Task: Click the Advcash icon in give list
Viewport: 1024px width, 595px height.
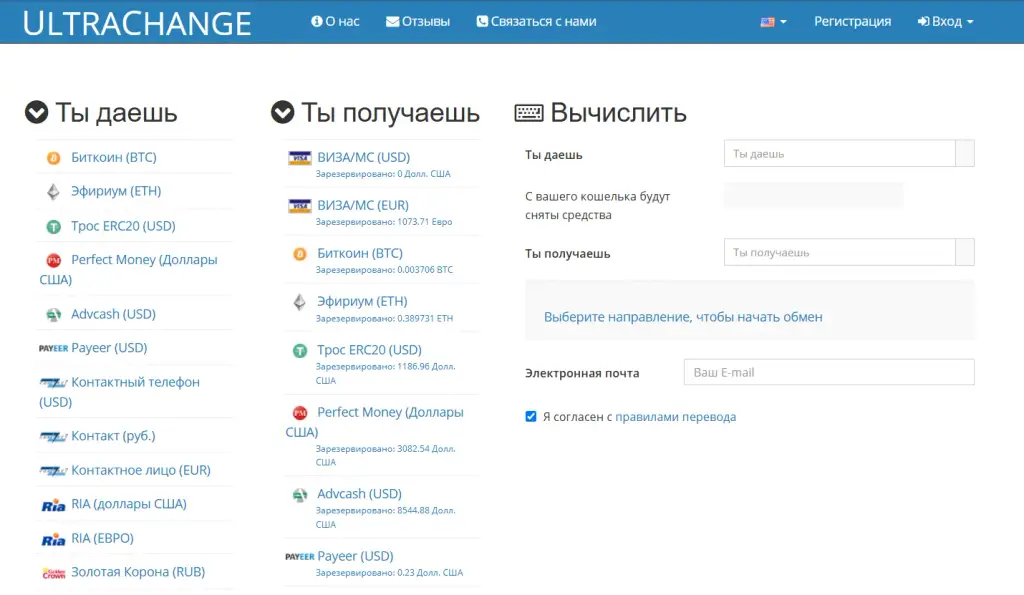Action: pos(54,315)
